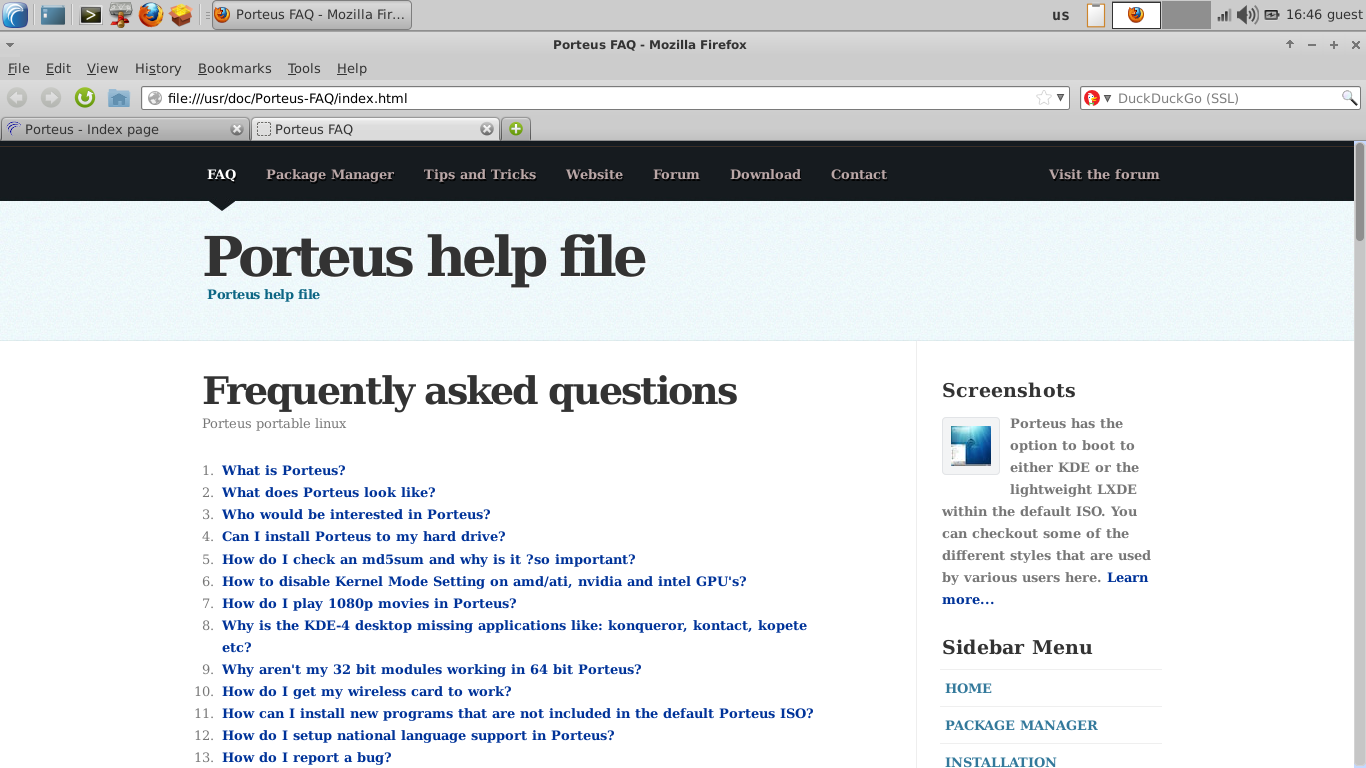
Task: Close the Porteus FAQ tab
Action: coord(487,129)
